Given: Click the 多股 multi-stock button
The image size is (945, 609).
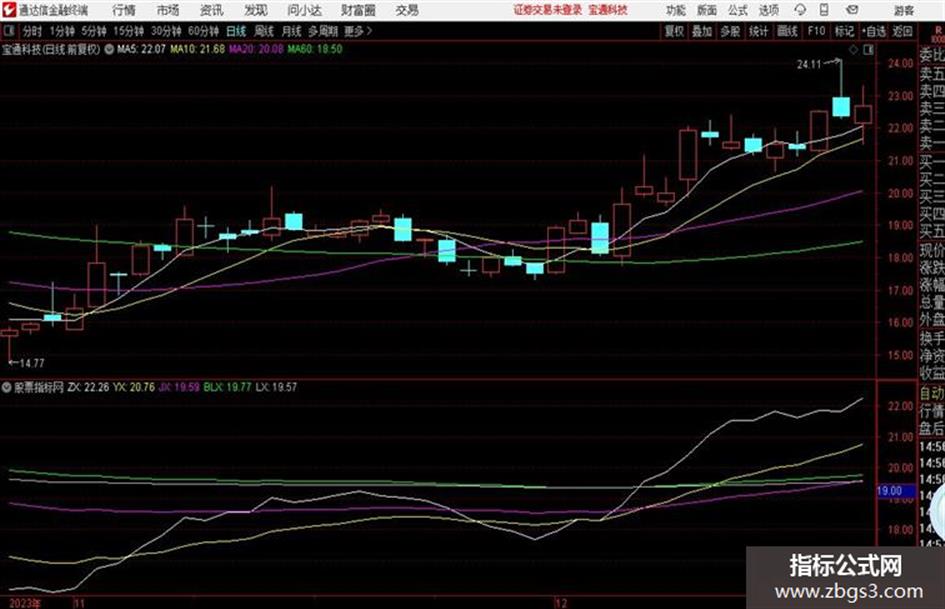Looking at the screenshot, I should pyautogui.click(x=730, y=31).
